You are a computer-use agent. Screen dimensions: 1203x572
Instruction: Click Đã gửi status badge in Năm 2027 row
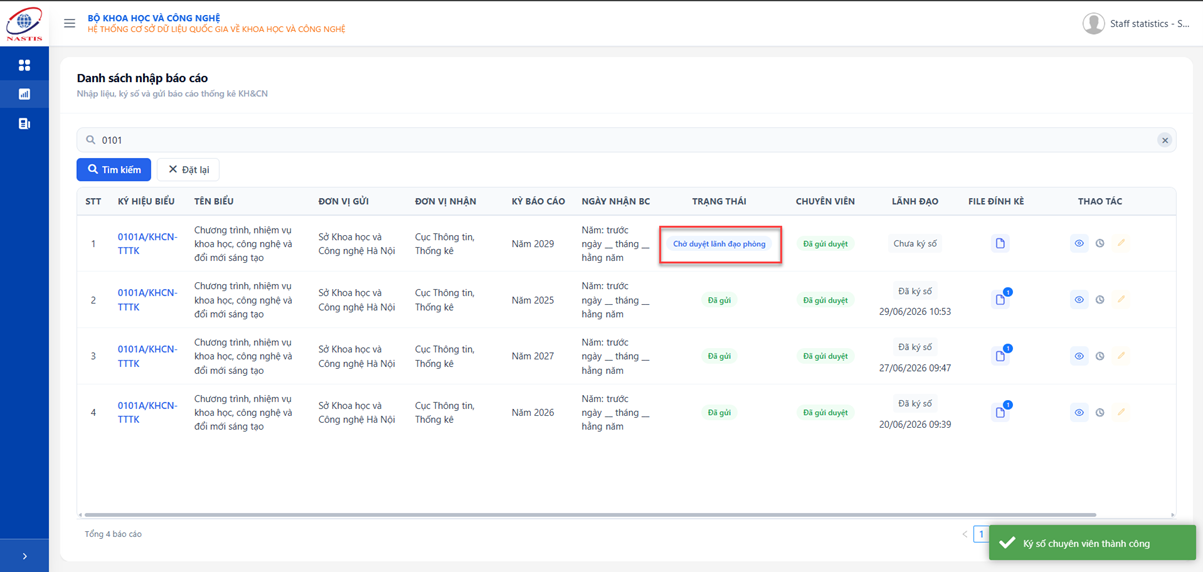click(719, 356)
